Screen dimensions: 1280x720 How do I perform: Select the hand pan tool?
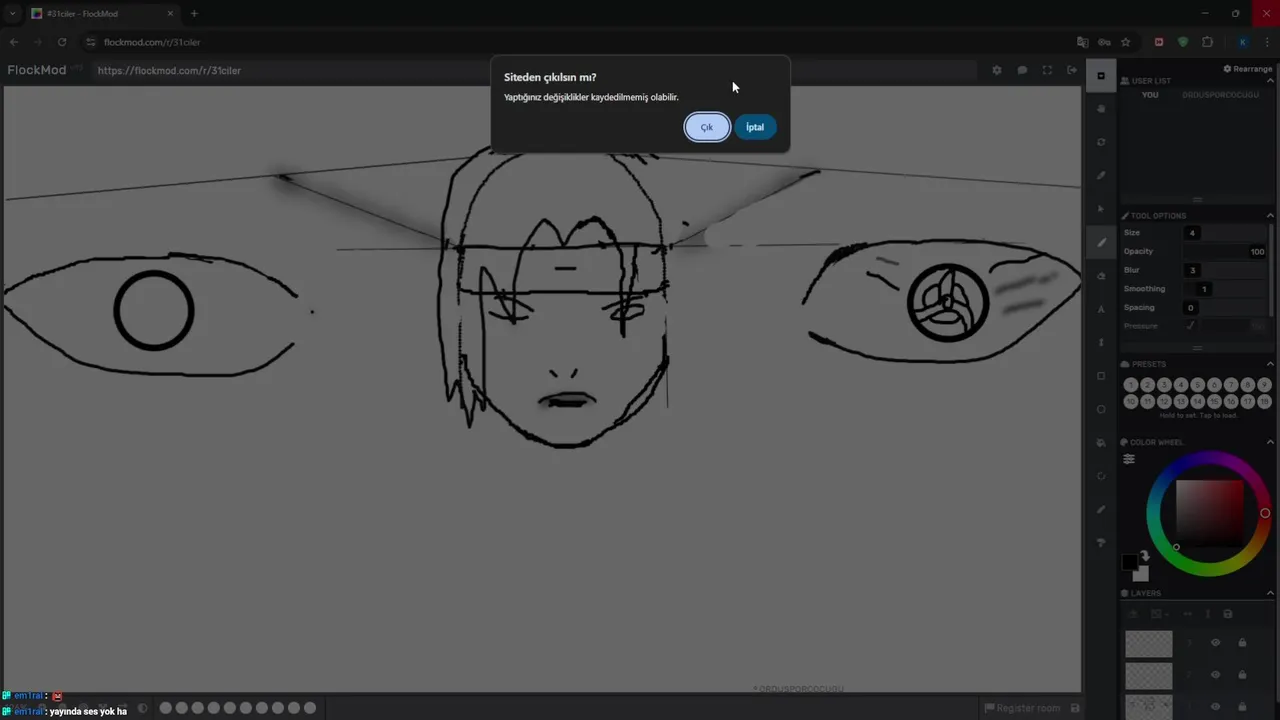[x=1101, y=108]
